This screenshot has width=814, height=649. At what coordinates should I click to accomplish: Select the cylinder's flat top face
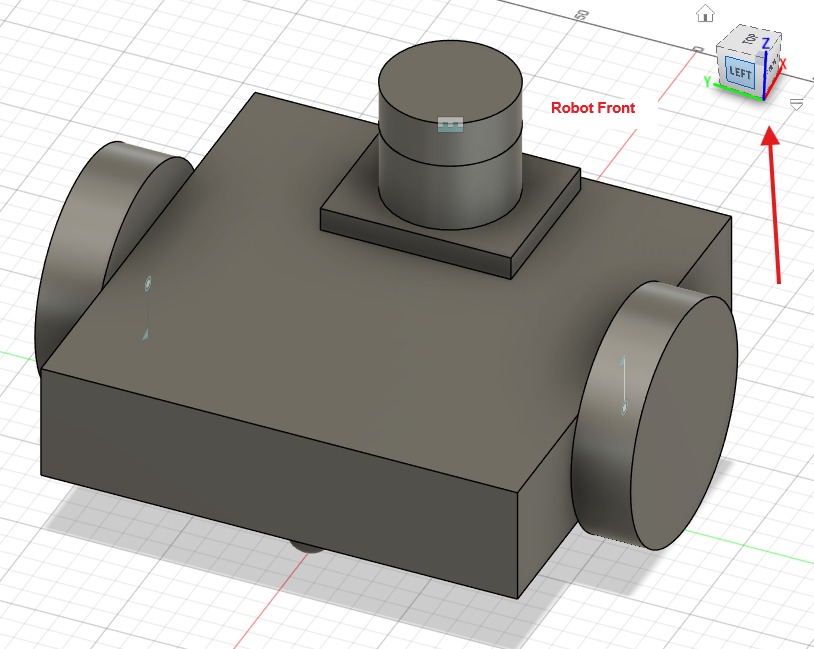click(450, 84)
